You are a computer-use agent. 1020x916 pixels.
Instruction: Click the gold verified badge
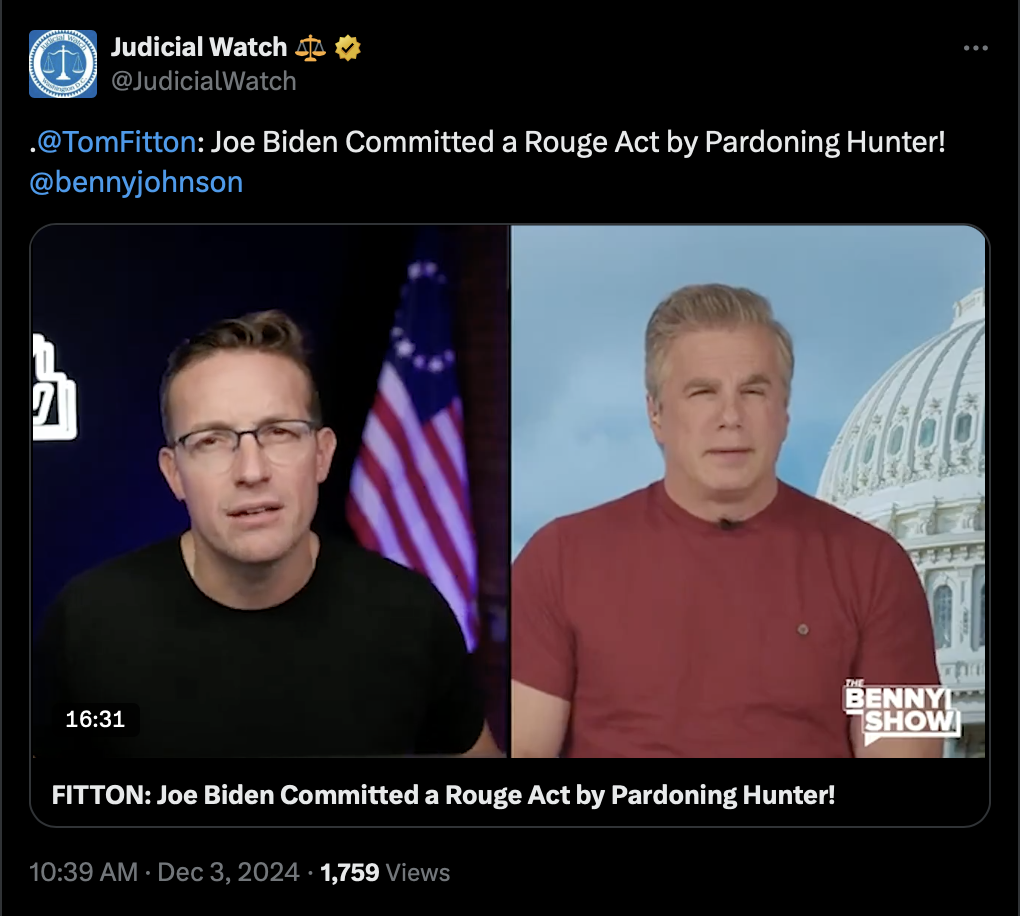[348, 48]
